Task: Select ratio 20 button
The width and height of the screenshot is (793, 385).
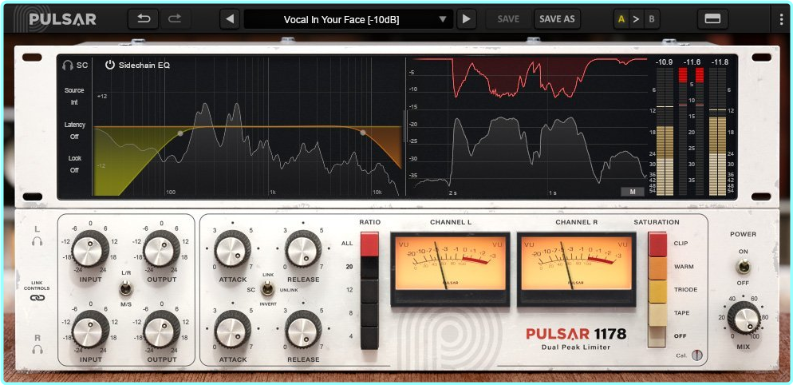Action: click(x=369, y=267)
